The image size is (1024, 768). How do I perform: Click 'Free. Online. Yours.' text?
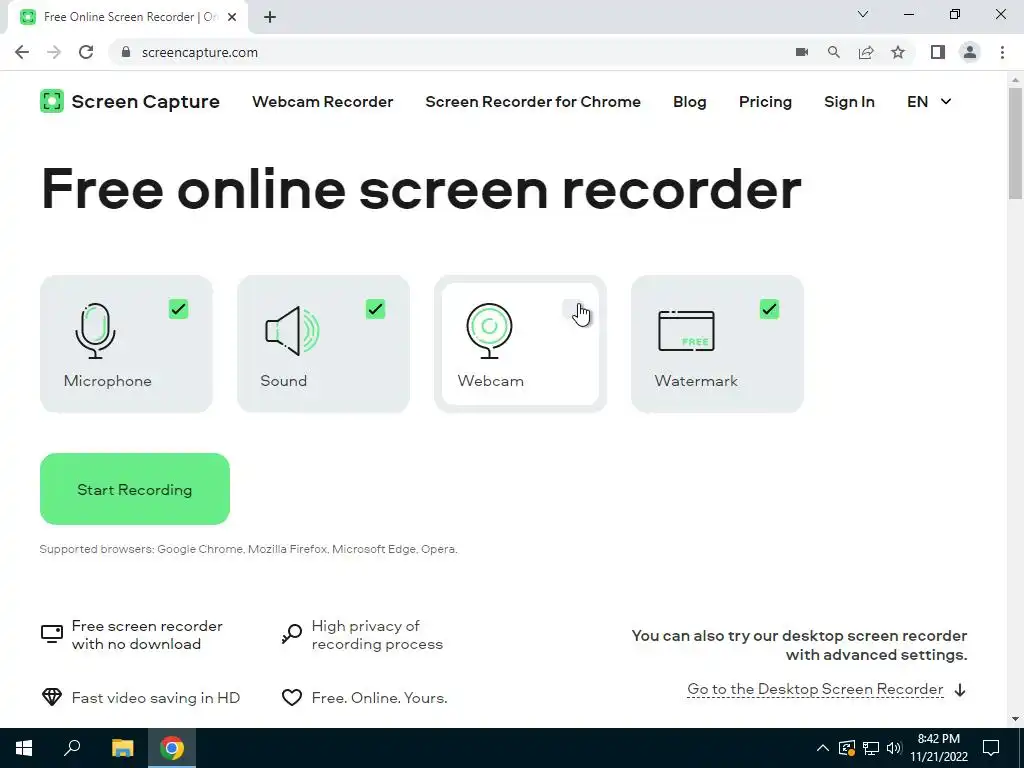[379, 697]
